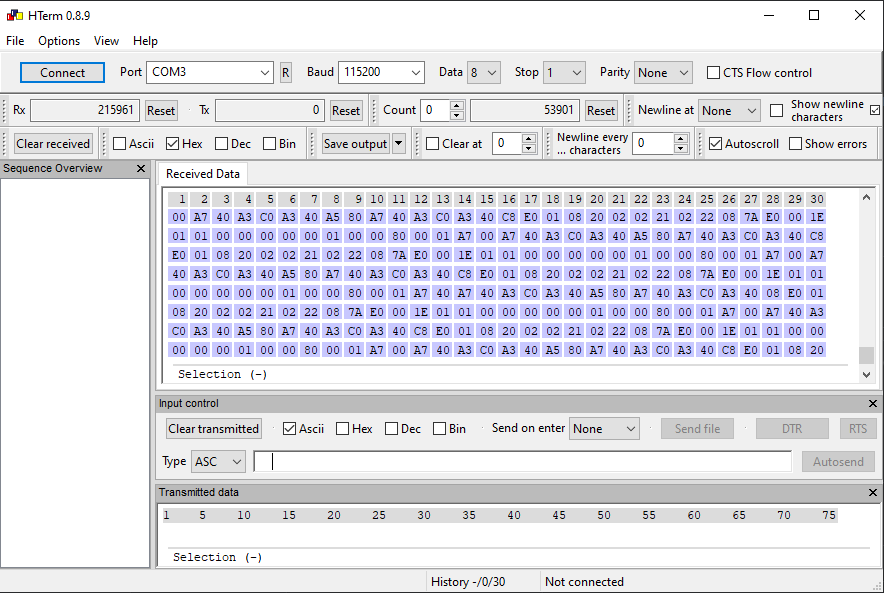
Task: Open the Save output dropdown arrow
Action: point(399,143)
